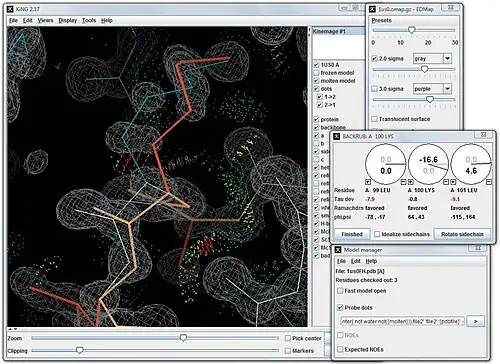Click the rotation dial showing -16.6
The height and width of the screenshot is (364, 500).
(x=428, y=165)
